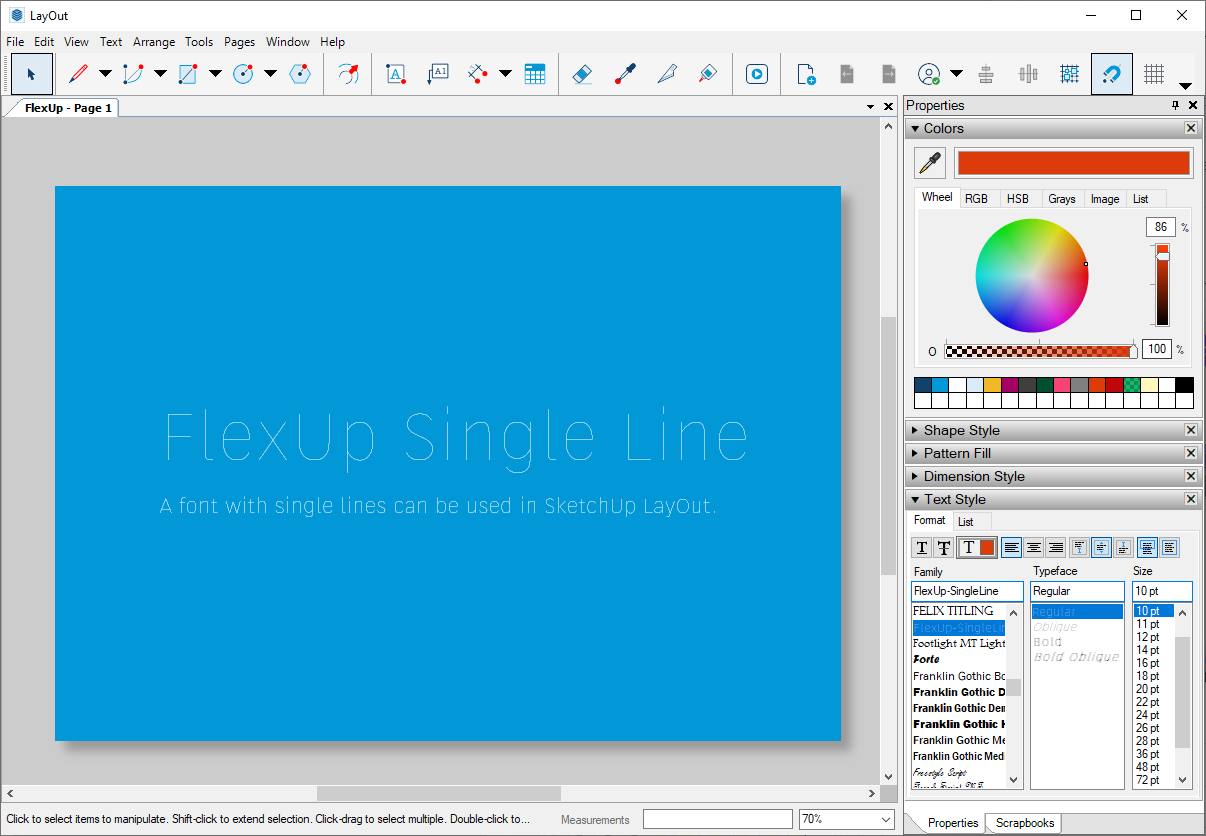1206x836 pixels.
Task: Switch to Grays color tab
Action: (x=1062, y=199)
